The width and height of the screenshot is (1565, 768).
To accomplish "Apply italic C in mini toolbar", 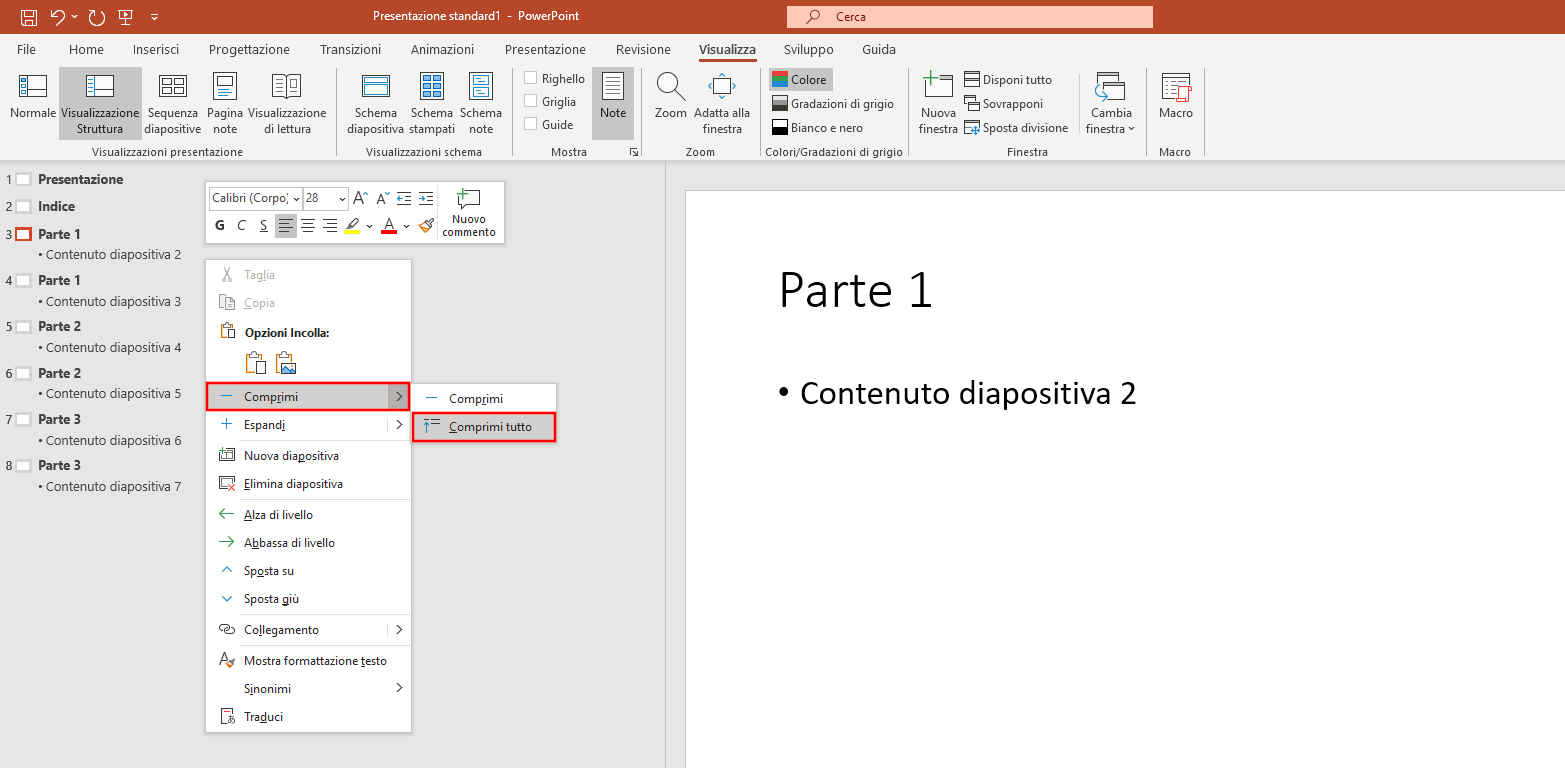I will [241, 226].
